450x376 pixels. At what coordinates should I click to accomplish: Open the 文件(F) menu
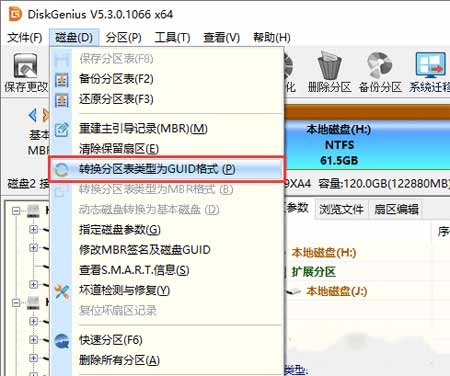pyautogui.click(x=25, y=37)
